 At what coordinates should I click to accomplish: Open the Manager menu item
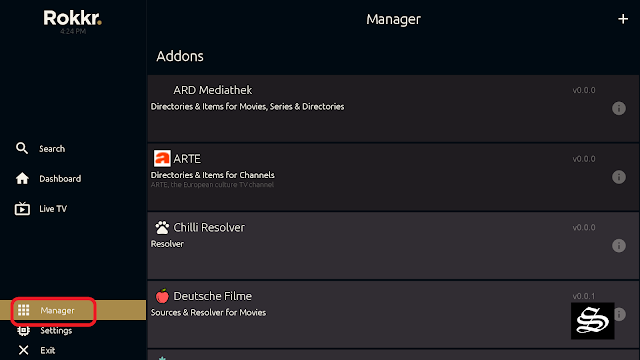click(x=73, y=310)
